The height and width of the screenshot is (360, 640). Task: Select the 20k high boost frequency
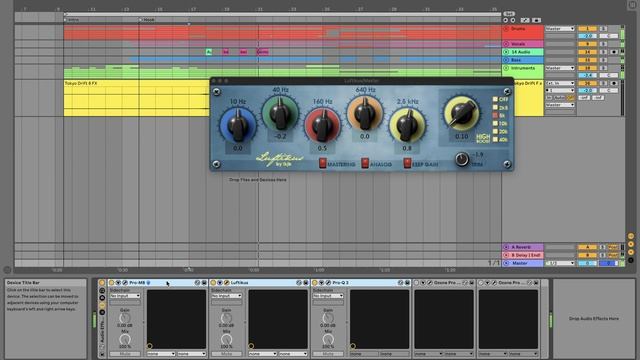coord(495,131)
